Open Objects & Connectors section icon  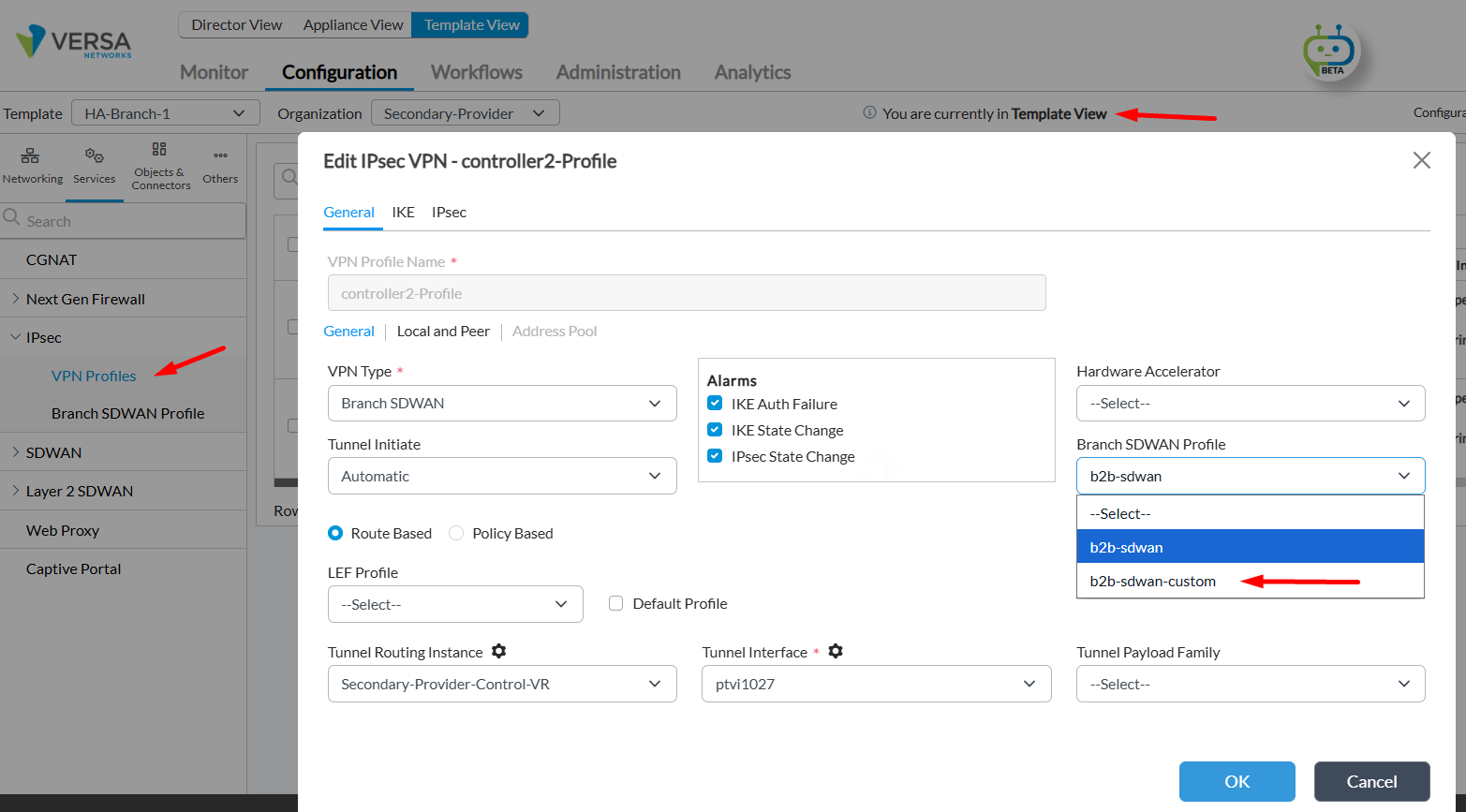pos(159,149)
